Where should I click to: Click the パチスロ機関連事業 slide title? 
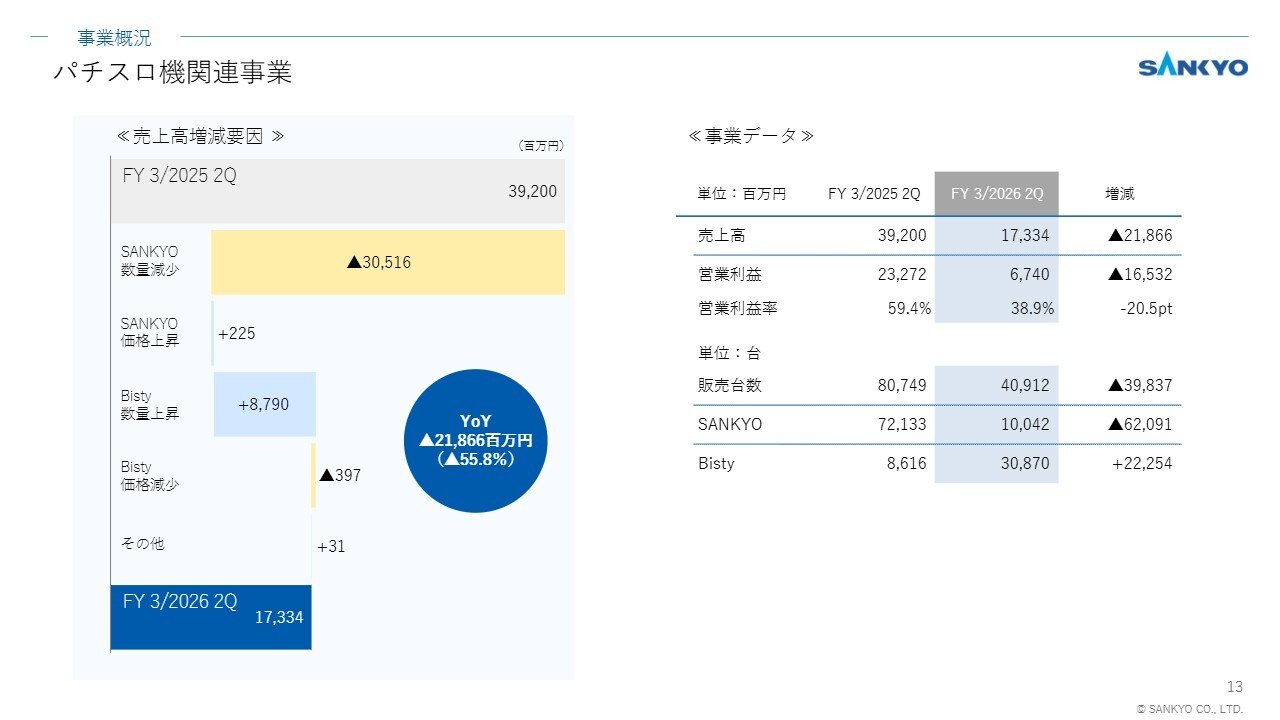(x=172, y=73)
